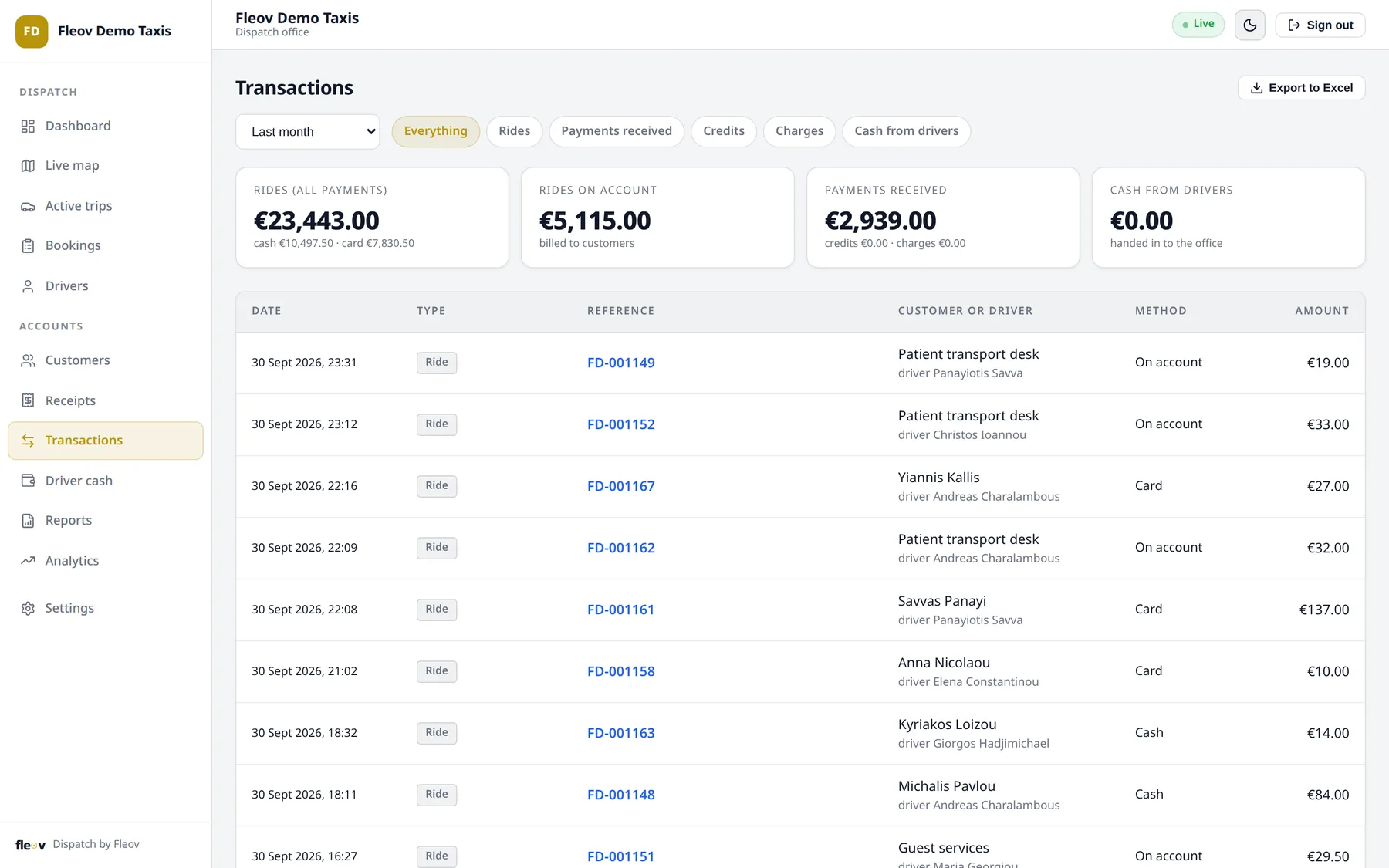The image size is (1389, 868).
Task: Open Customers under Accounts
Action: [106, 360]
